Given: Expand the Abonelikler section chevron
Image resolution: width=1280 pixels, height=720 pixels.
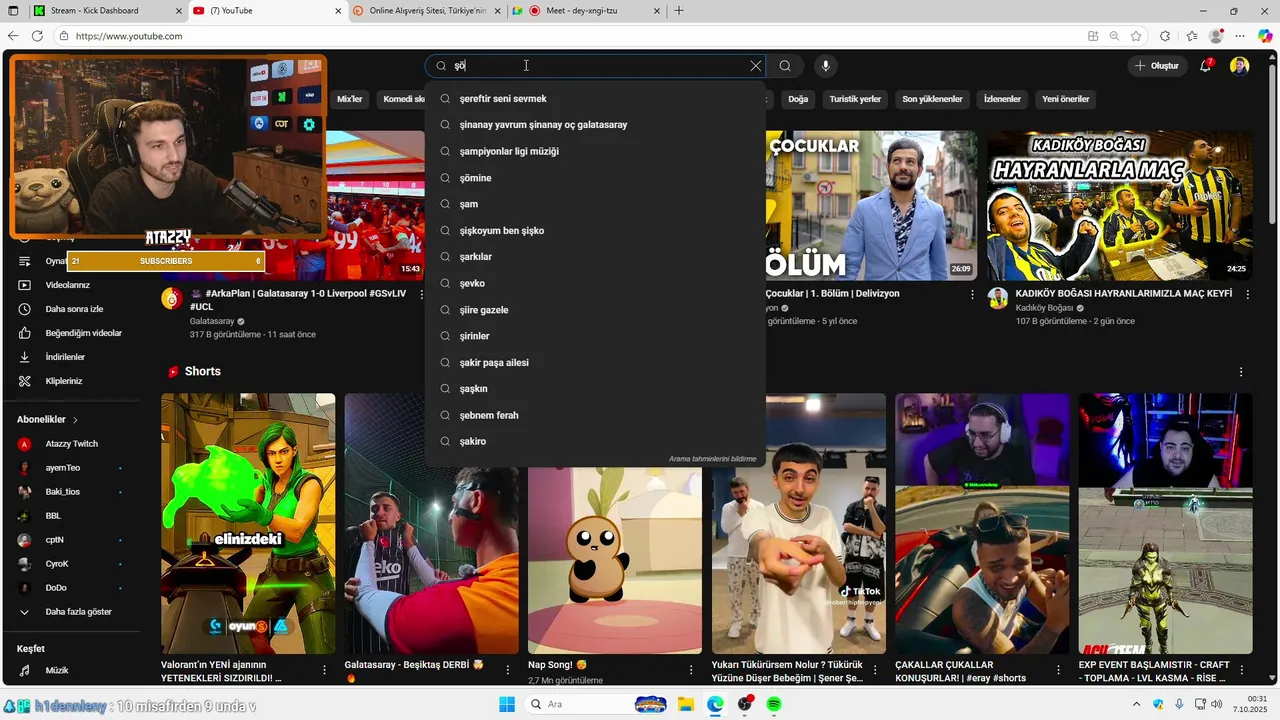Looking at the screenshot, I should pos(75,420).
